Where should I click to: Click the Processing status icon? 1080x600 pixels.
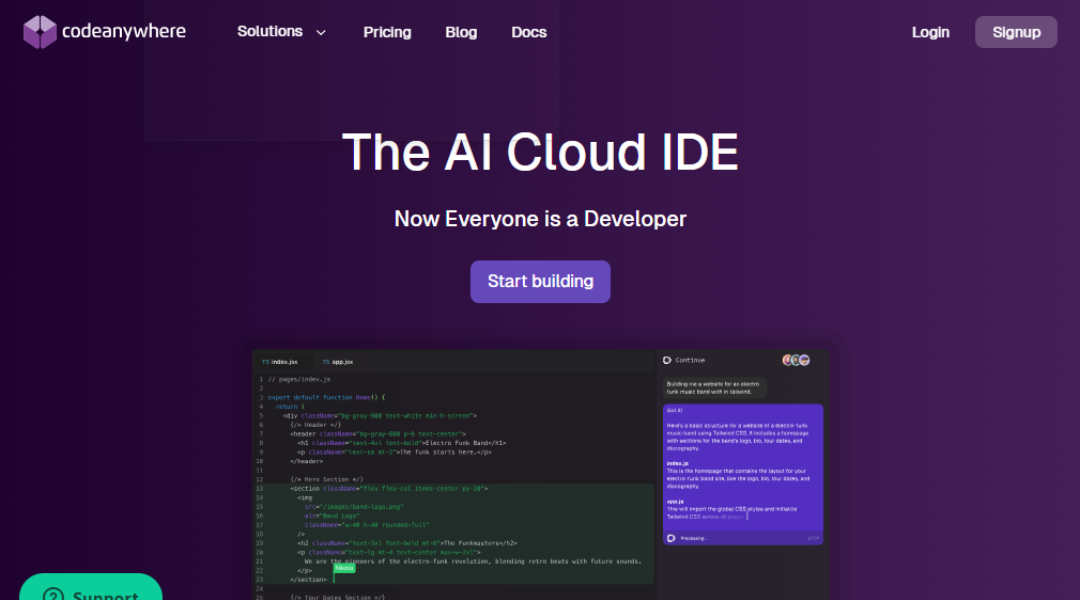coord(671,538)
